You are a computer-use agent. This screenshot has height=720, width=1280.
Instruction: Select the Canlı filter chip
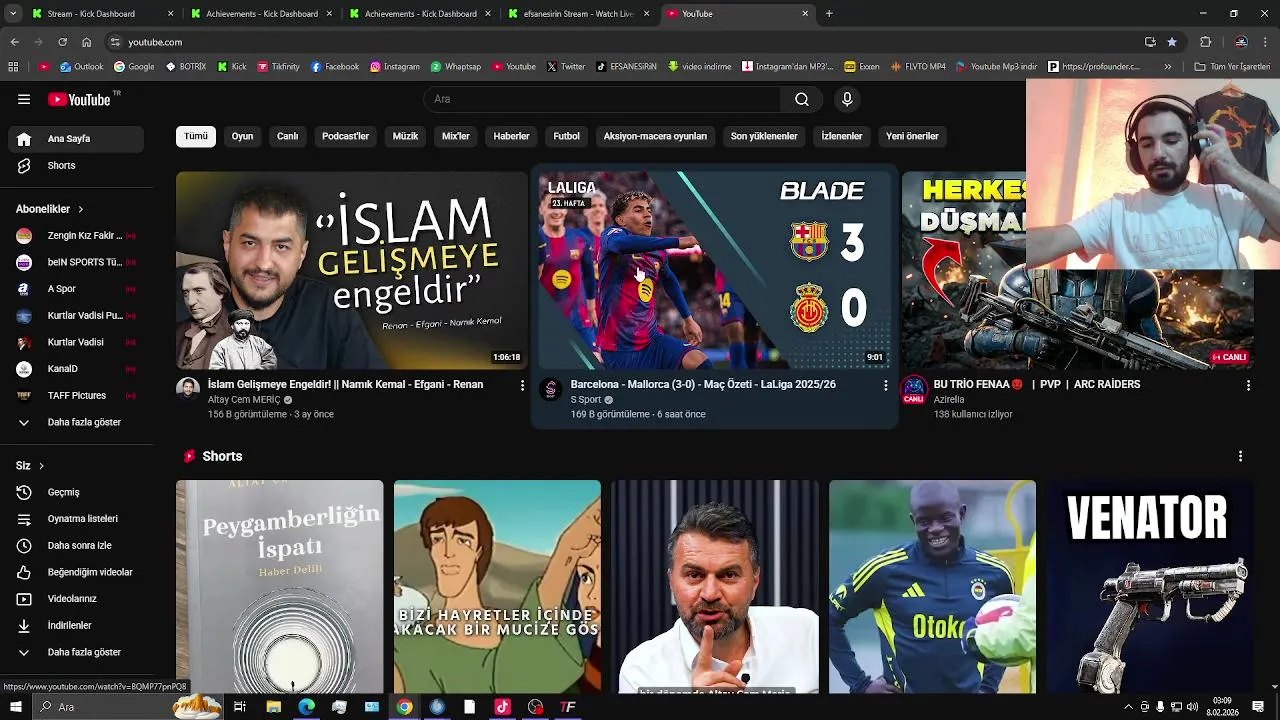coord(288,136)
